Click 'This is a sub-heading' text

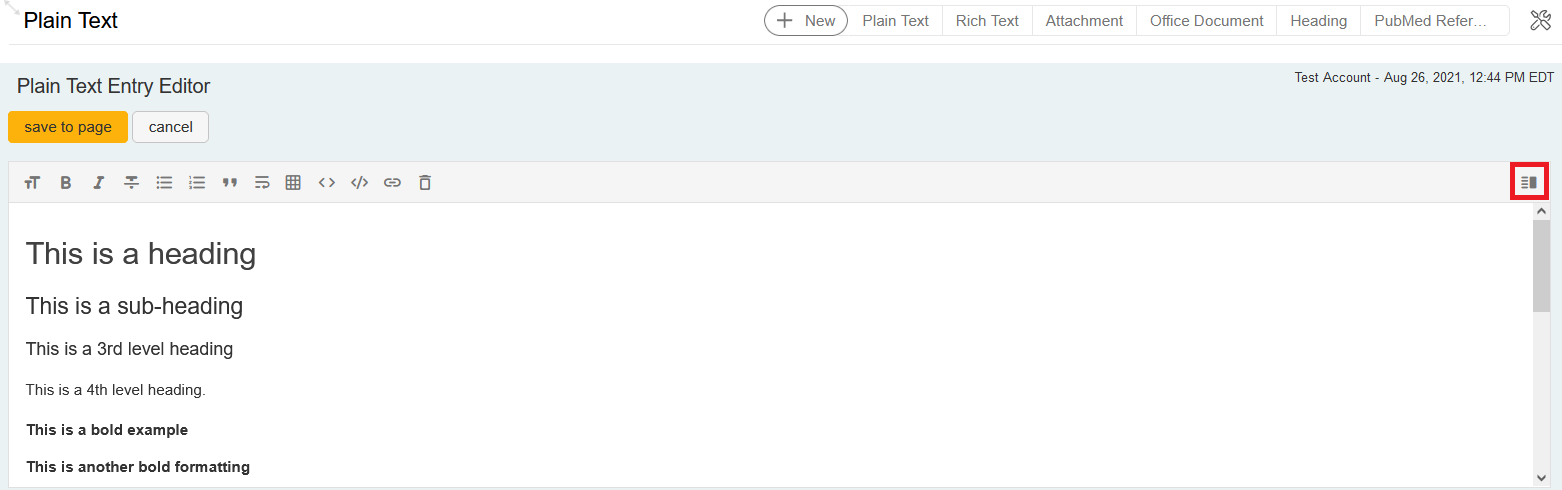(x=134, y=306)
